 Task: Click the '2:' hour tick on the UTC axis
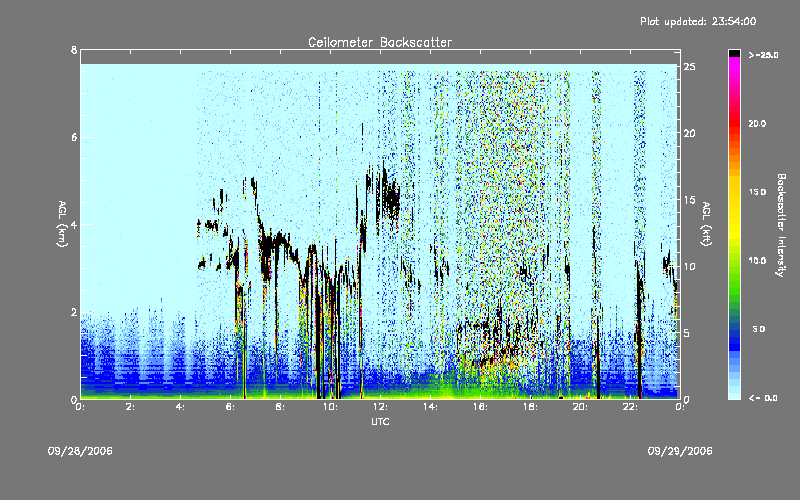(130, 407)
